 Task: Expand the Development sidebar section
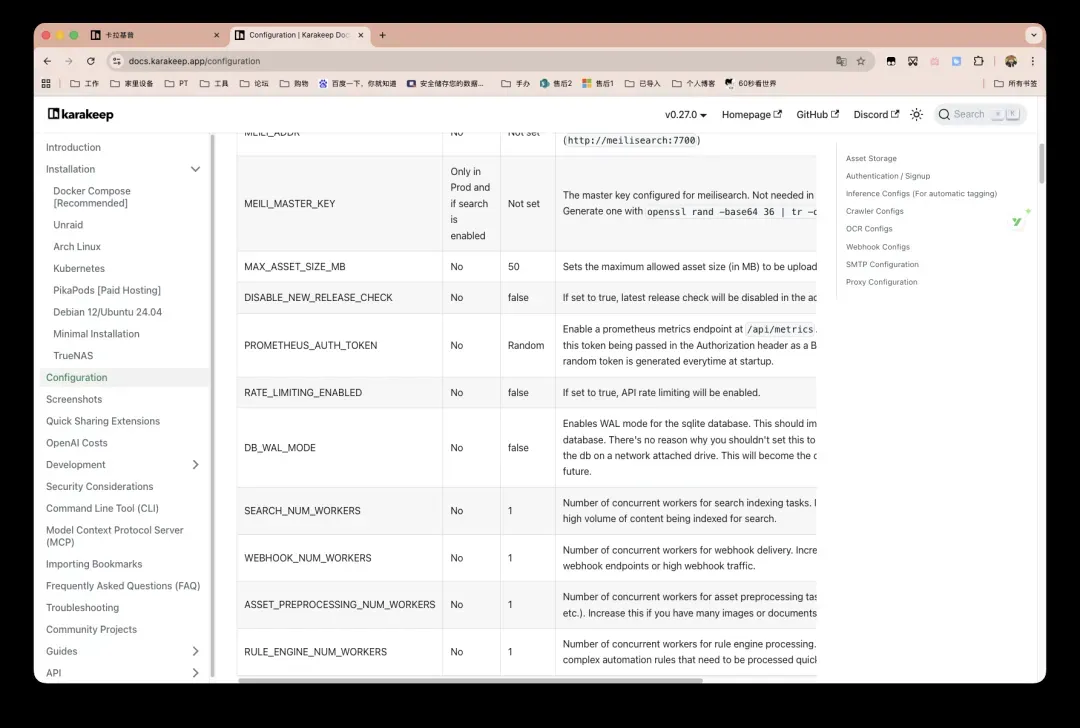[x=195, y=465]
